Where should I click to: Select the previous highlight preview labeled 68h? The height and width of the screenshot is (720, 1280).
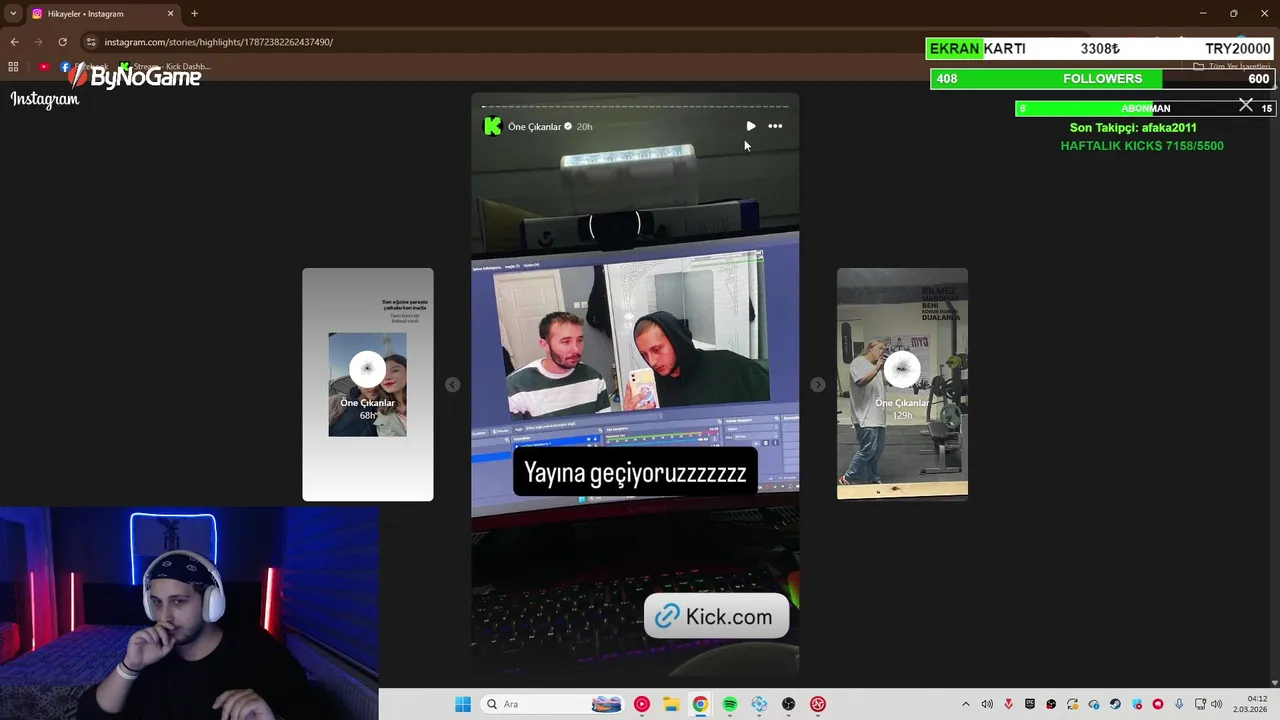click(368, 384)
